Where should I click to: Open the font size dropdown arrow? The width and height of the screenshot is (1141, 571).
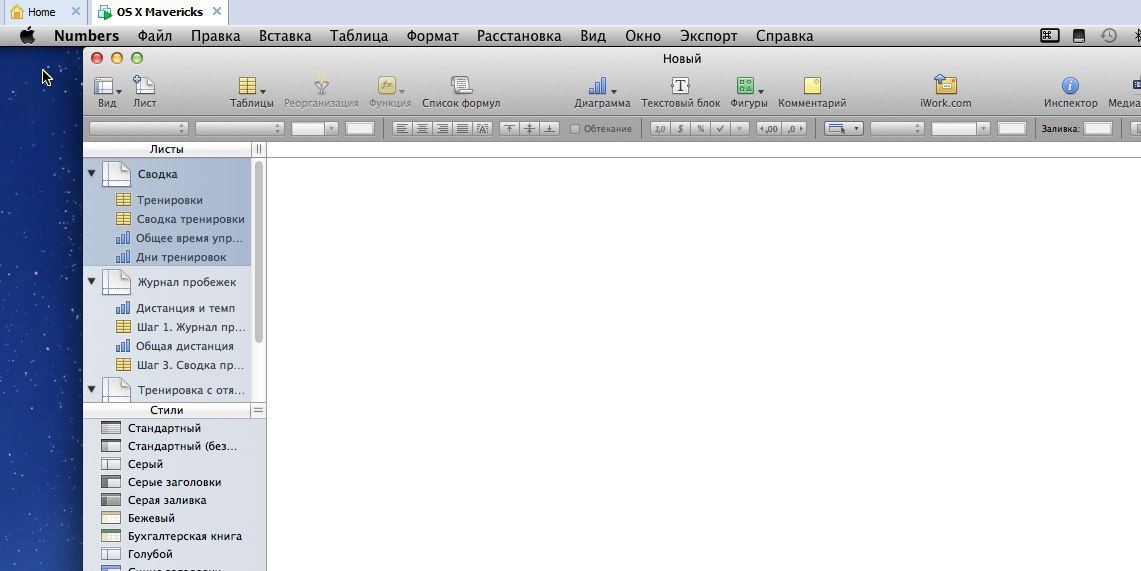pyautogui.click(x=332, y=129)
